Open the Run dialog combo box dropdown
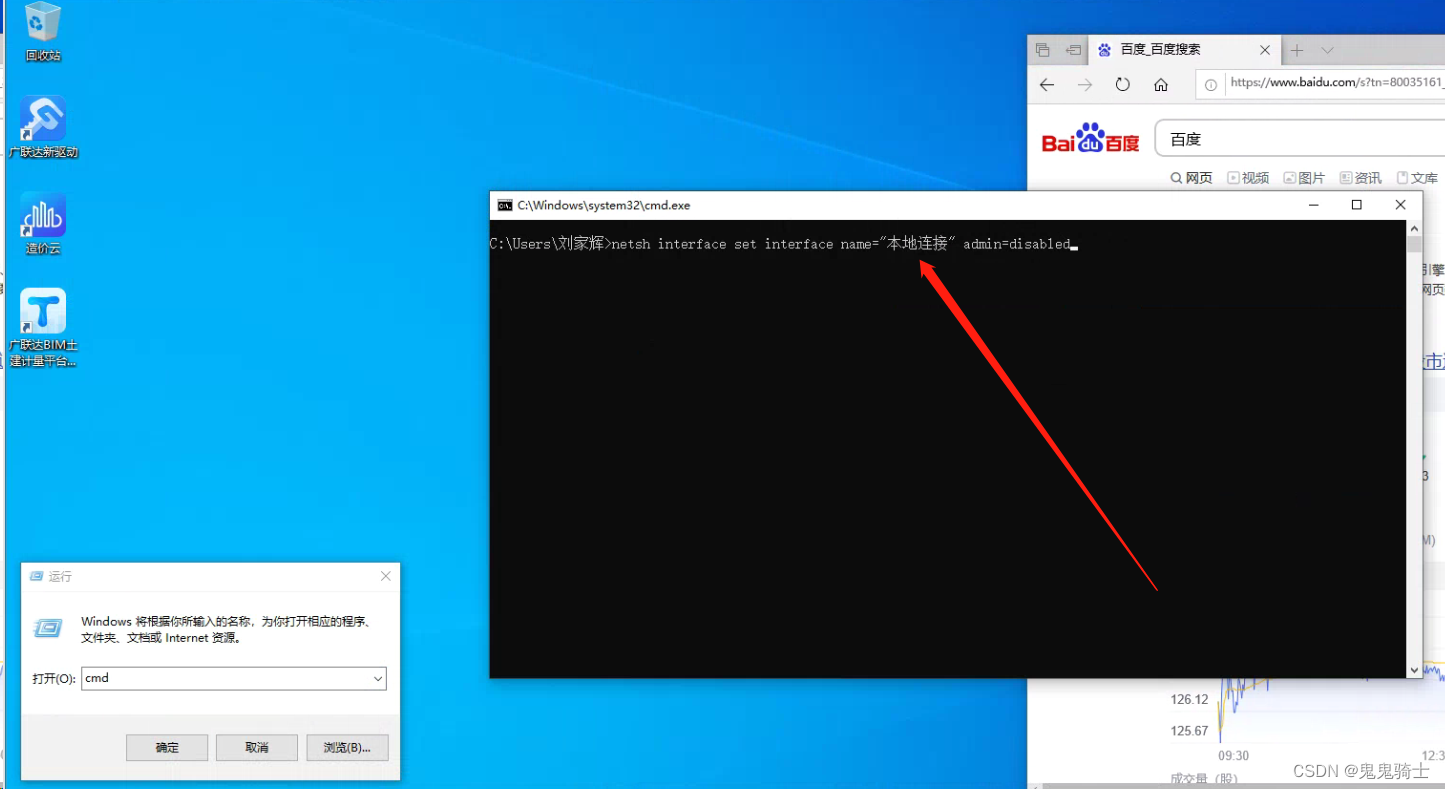Viewport: 1445px width, 789px height. click(x=380, y=679)
